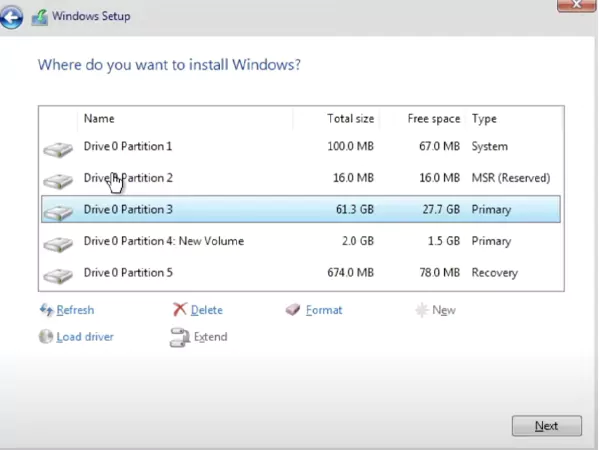
Task: Sort by the Total size column header
Action: 351,119
